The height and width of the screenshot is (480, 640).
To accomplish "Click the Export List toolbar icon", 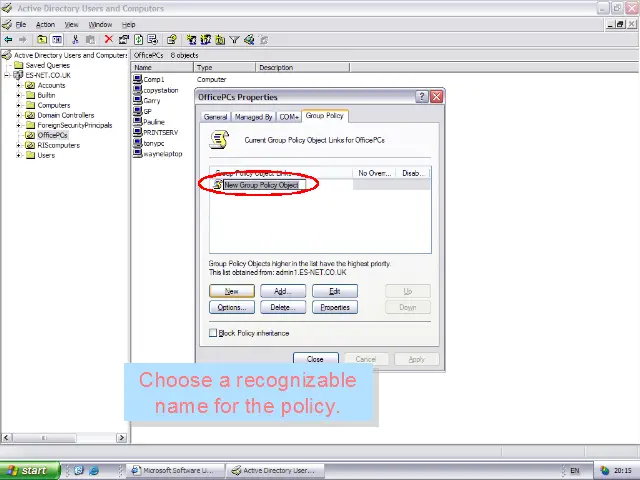I will pyautogui.click(x=153, y=40).
